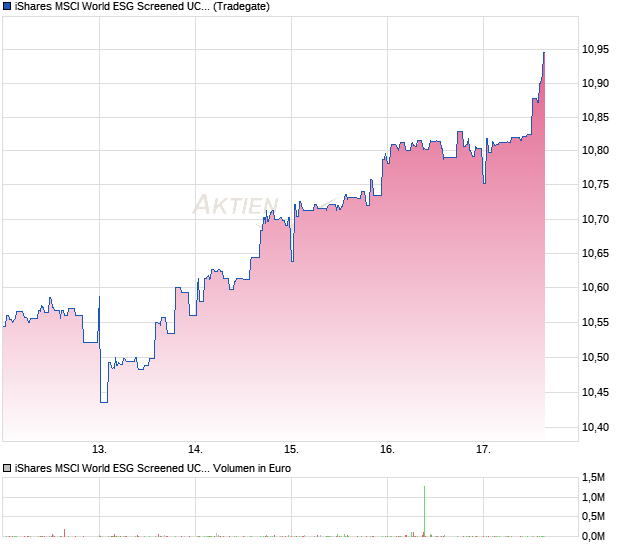Click the blue legend square for the price chart

[x=7, y=6]
